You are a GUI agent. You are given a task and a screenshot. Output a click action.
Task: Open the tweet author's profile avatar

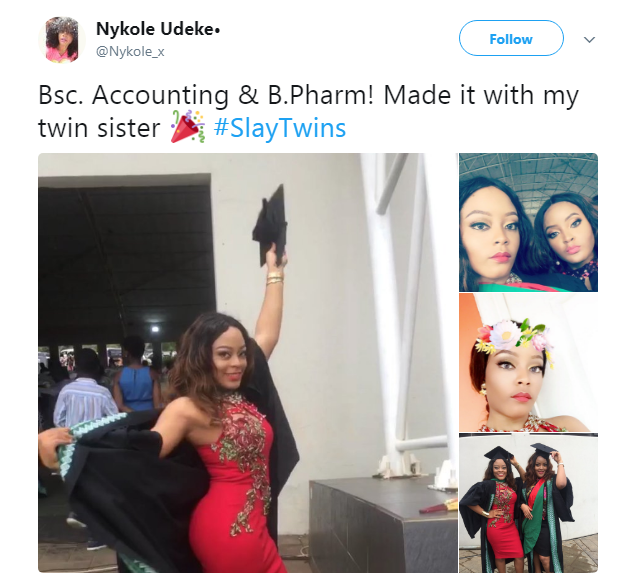tap(62, 40)
